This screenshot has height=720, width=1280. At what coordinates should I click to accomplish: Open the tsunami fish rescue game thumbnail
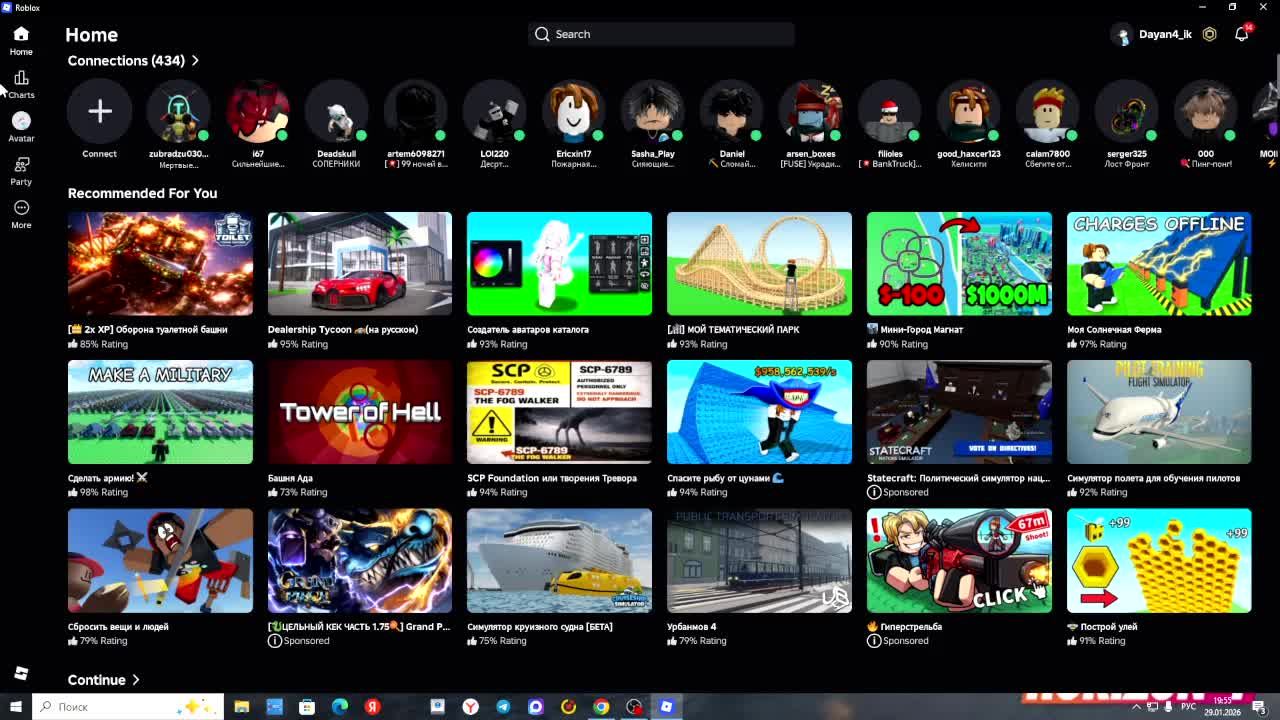point(759,412)
